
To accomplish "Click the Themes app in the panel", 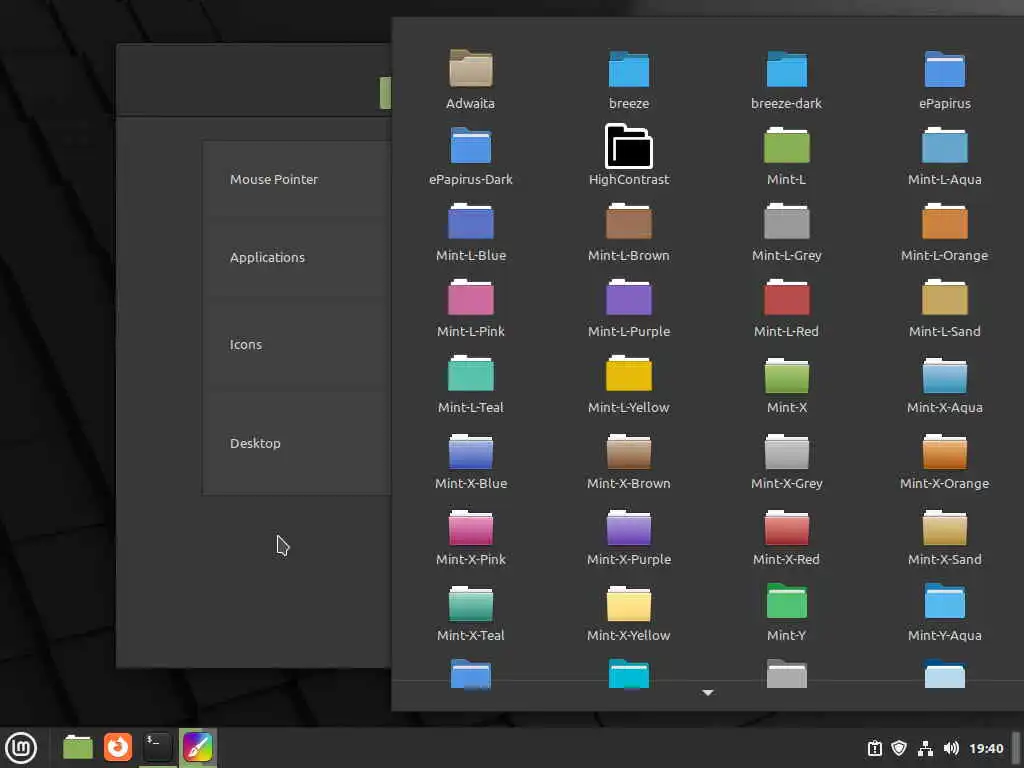I will pyautogui.click(x=197, y=747).
